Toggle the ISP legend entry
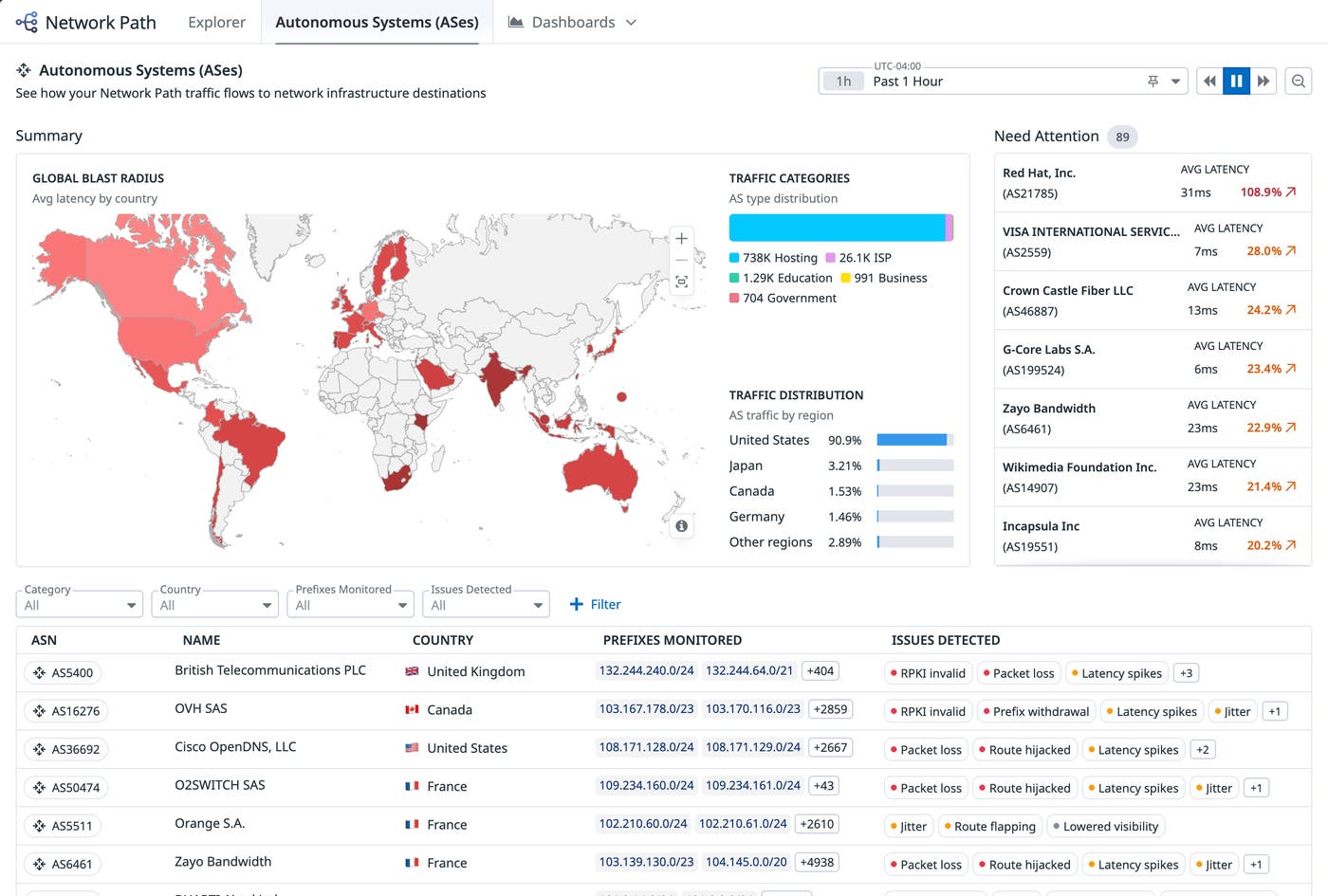The image size is (1328, 896). point(858,258)
